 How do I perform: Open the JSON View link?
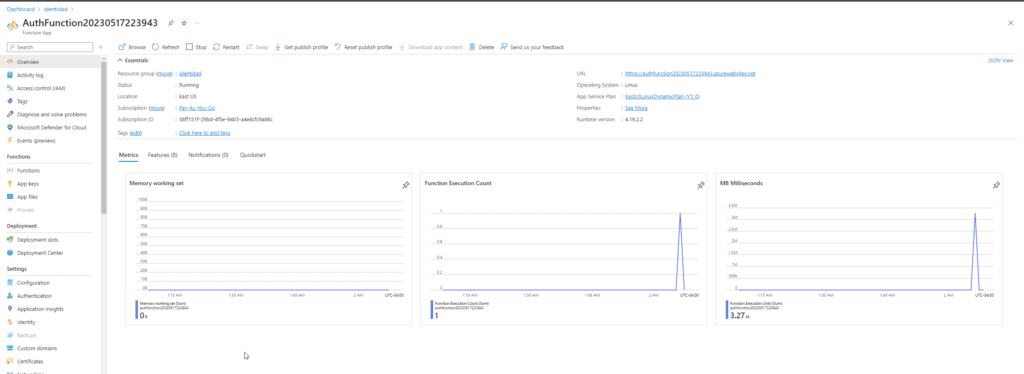point(1000,60)
